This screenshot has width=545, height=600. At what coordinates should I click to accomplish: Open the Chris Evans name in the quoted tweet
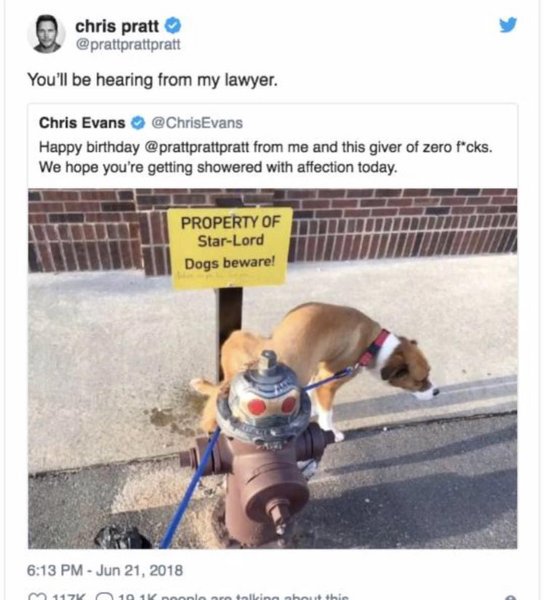pyautogui.click(x=82, y=123)
